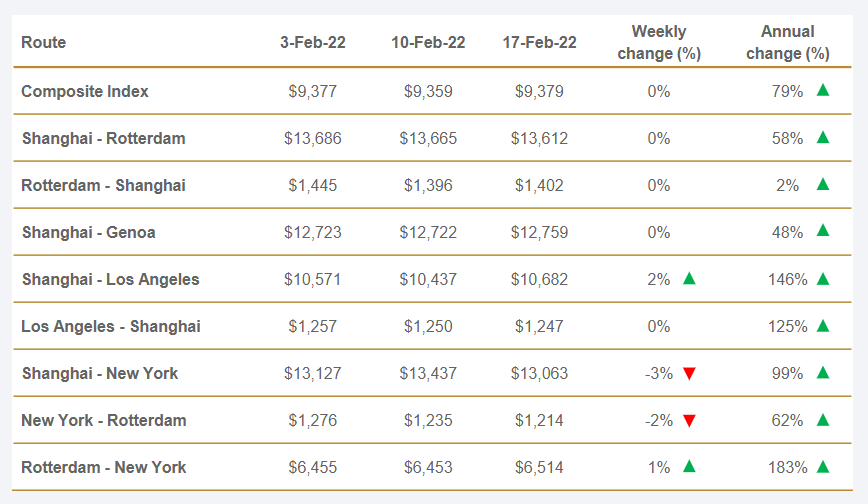Screen dimensions: 868x504
Task: Click the 10-Feb-22 column header
Action: [x=428, y=42]
